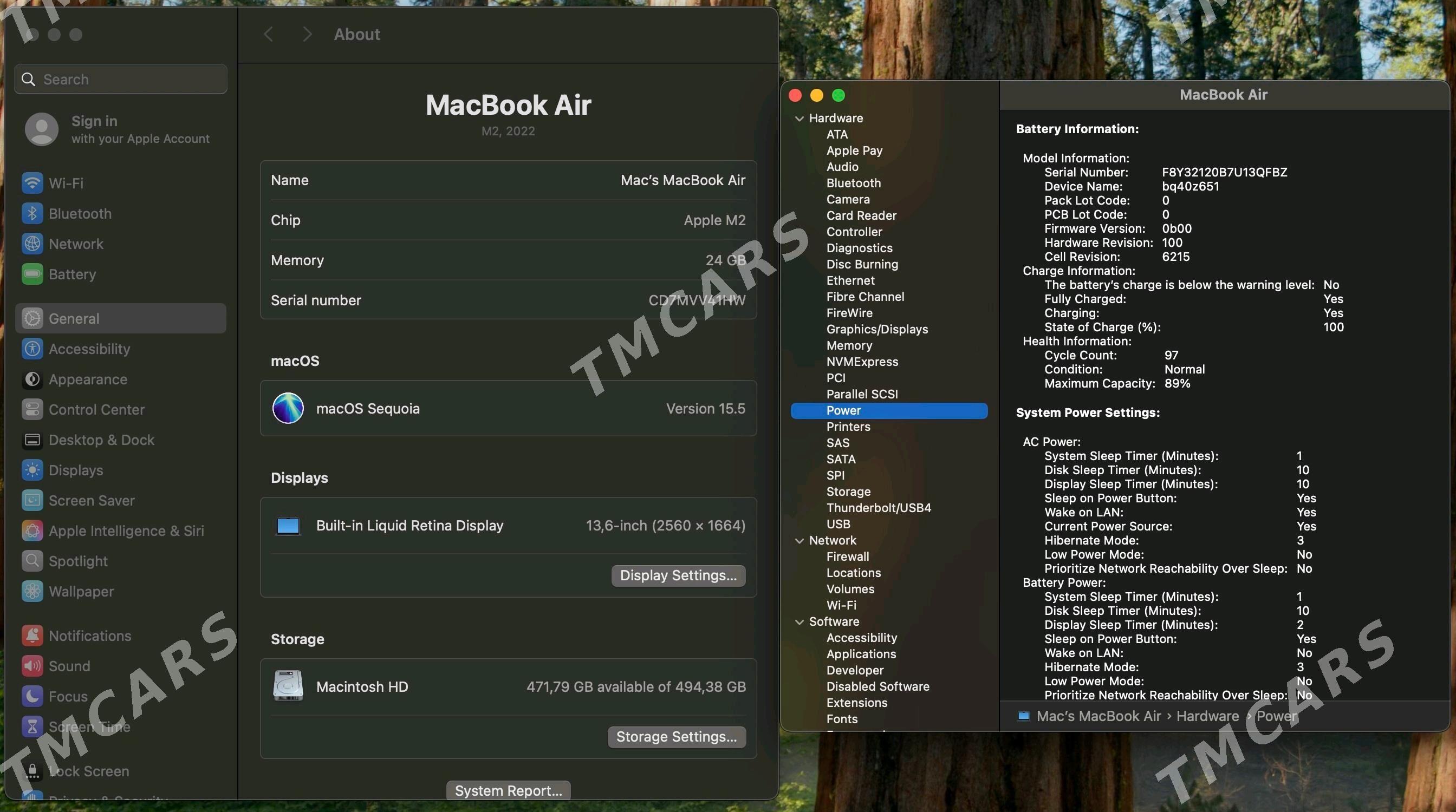Open Apple Intelligence & Siri icon
1456x812 pixels.
(32, 531)
